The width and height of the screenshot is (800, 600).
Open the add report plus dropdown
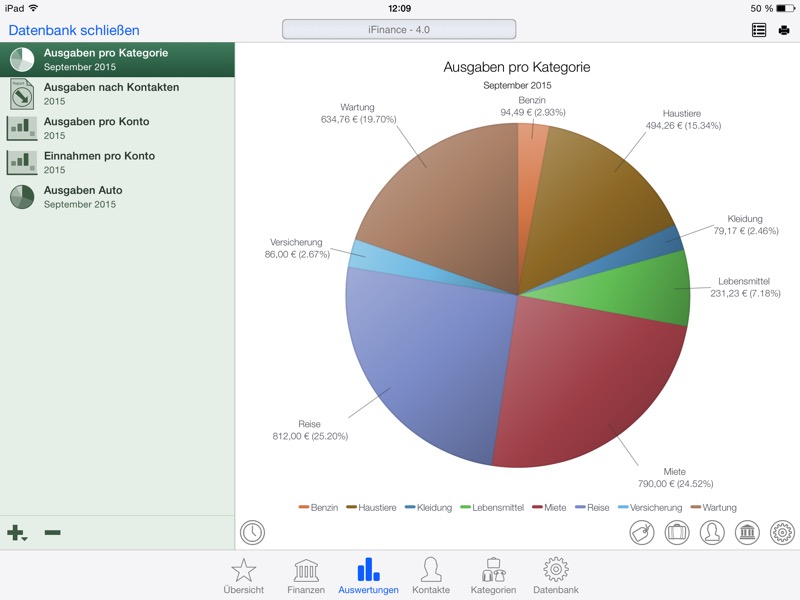(x=17, y=533)
